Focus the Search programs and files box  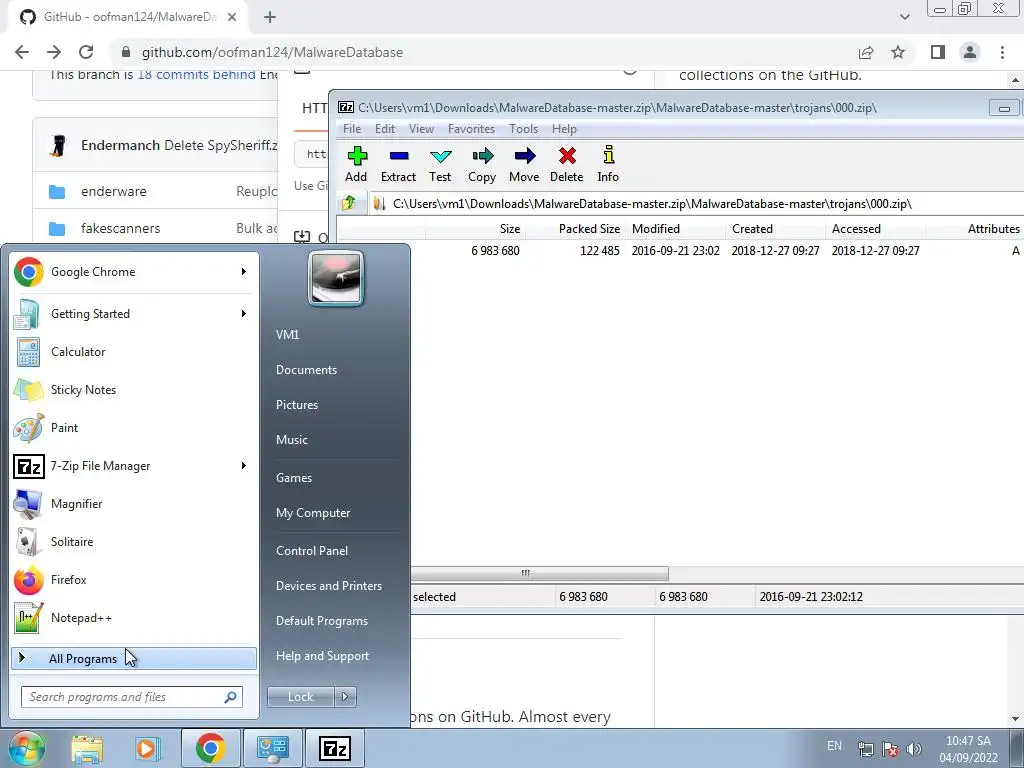pyautogui.click(x=131, y=697)
